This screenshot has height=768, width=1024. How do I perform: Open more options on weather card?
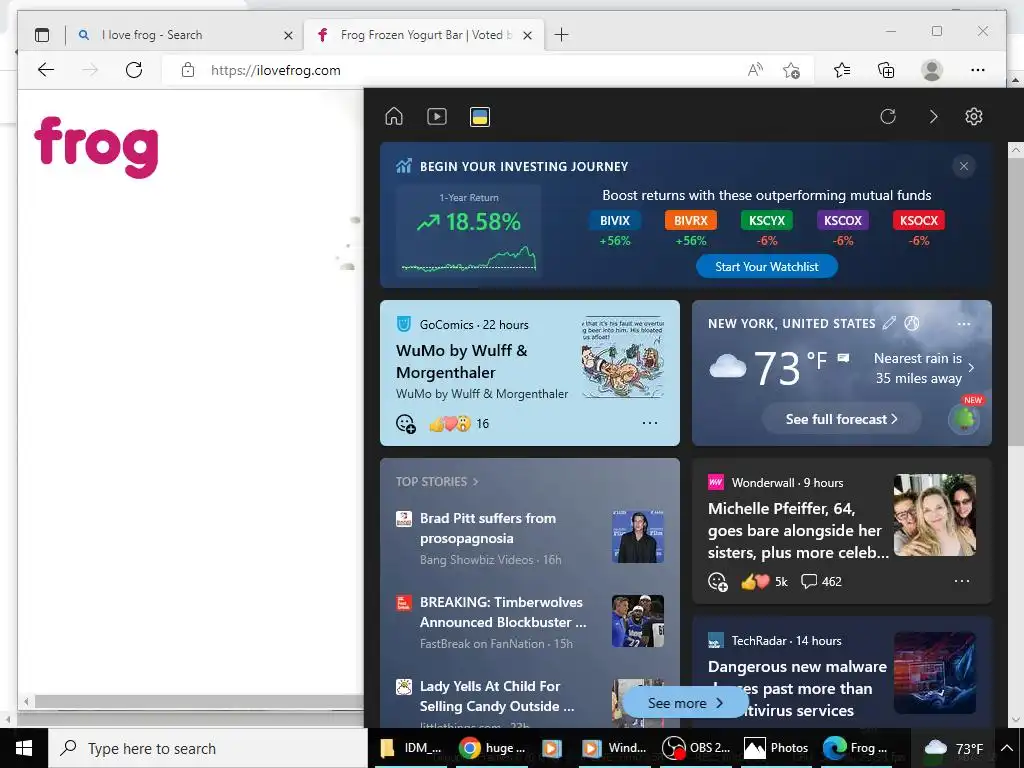(x=963, y=323)
